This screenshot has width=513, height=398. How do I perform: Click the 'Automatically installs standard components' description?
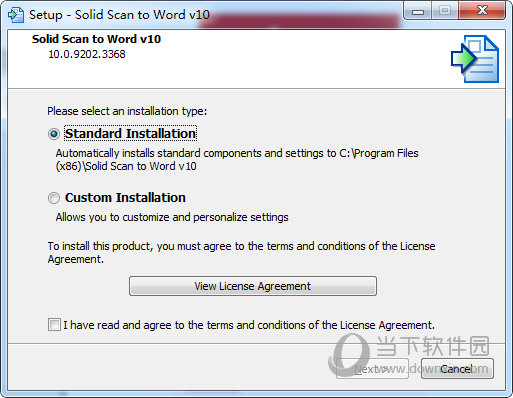click(237, 160)
